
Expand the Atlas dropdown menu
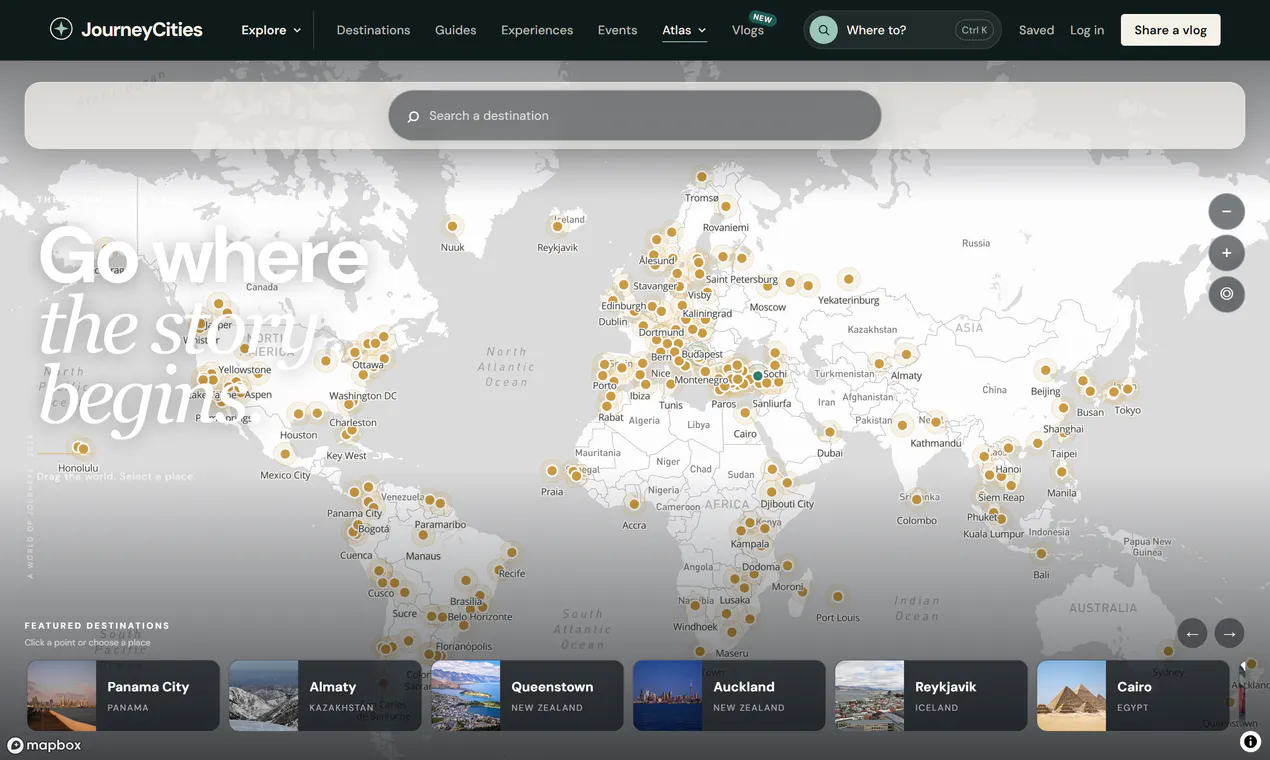tap(684, 30)
